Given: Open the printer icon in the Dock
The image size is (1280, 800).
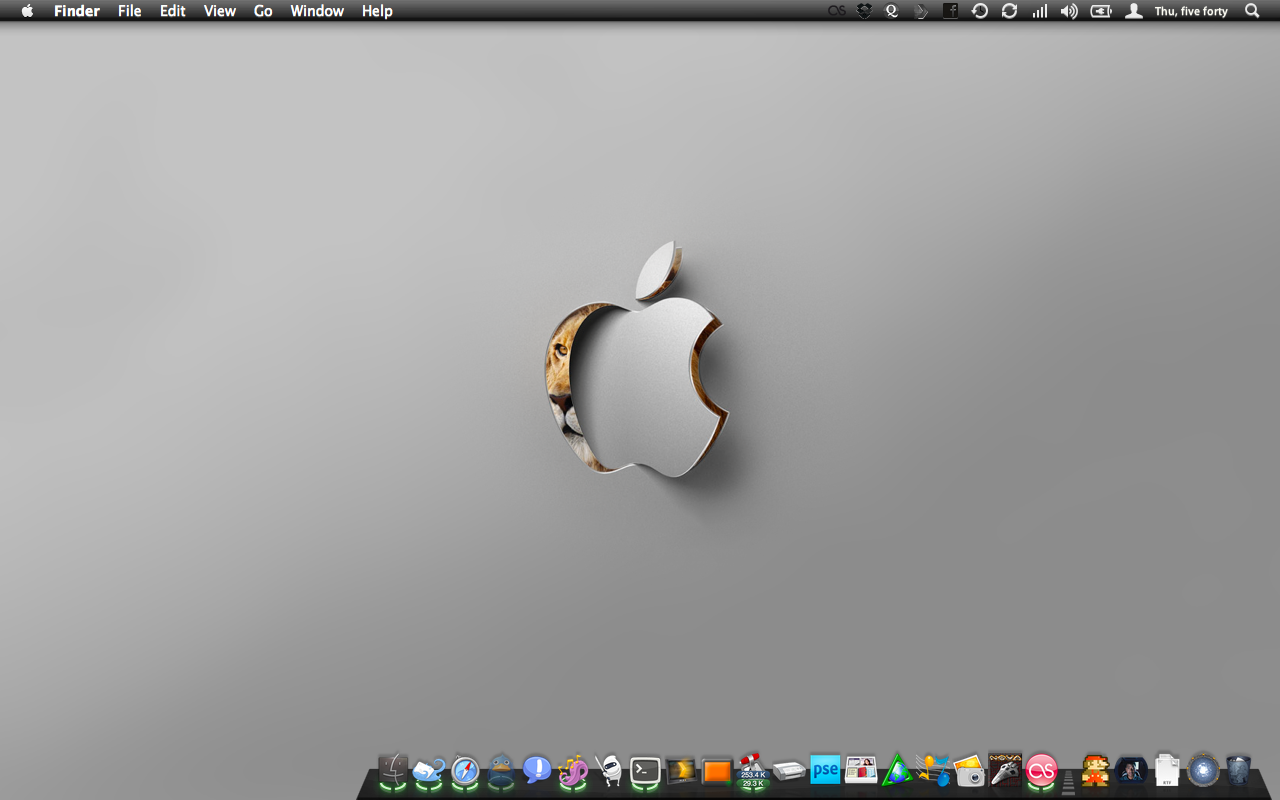Looking at the screenshot, I should 789,771.
